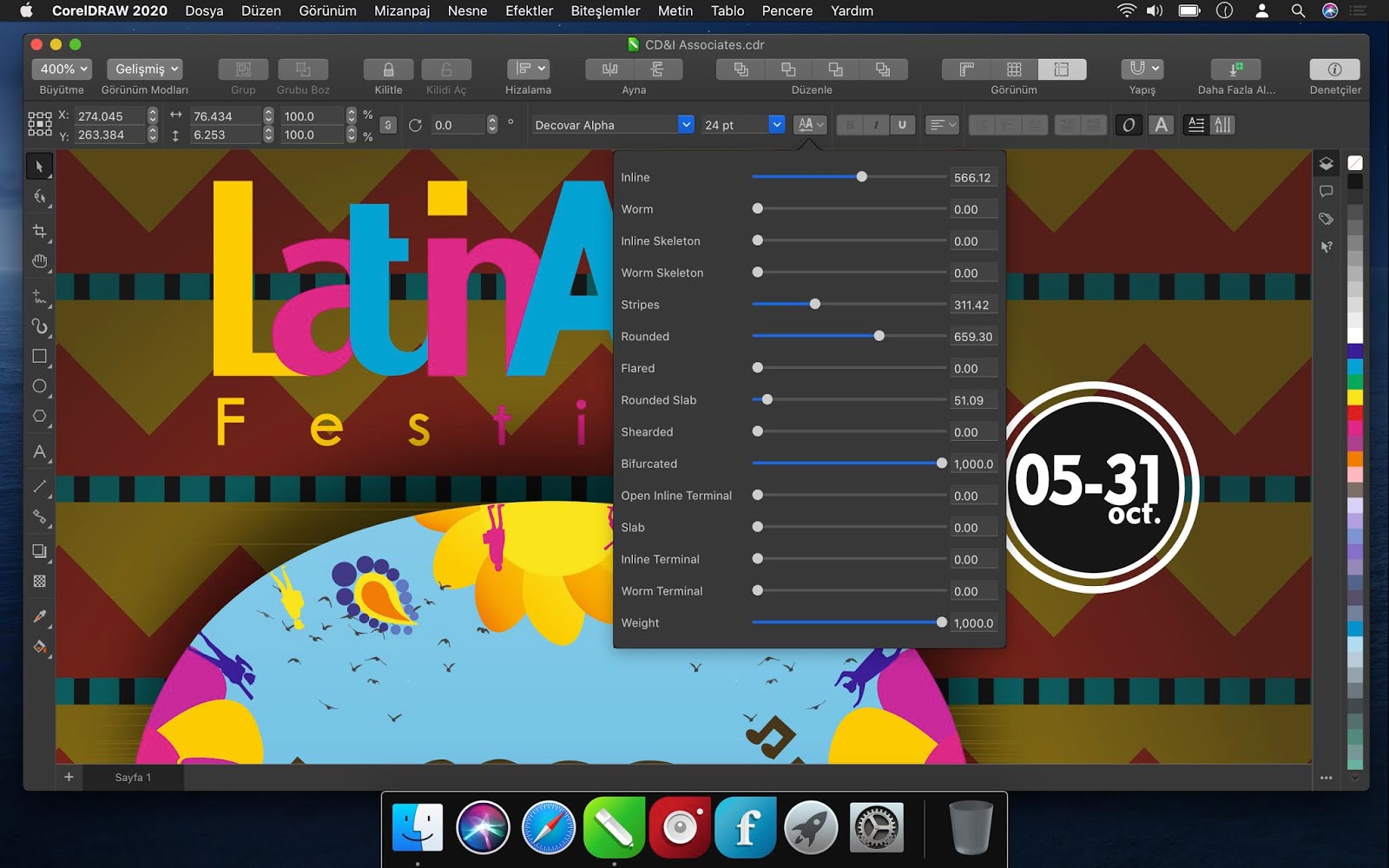This screenshot has width=1389, height=868.
Task: Add a new page with plus button
Action: [x=69, y=777]
